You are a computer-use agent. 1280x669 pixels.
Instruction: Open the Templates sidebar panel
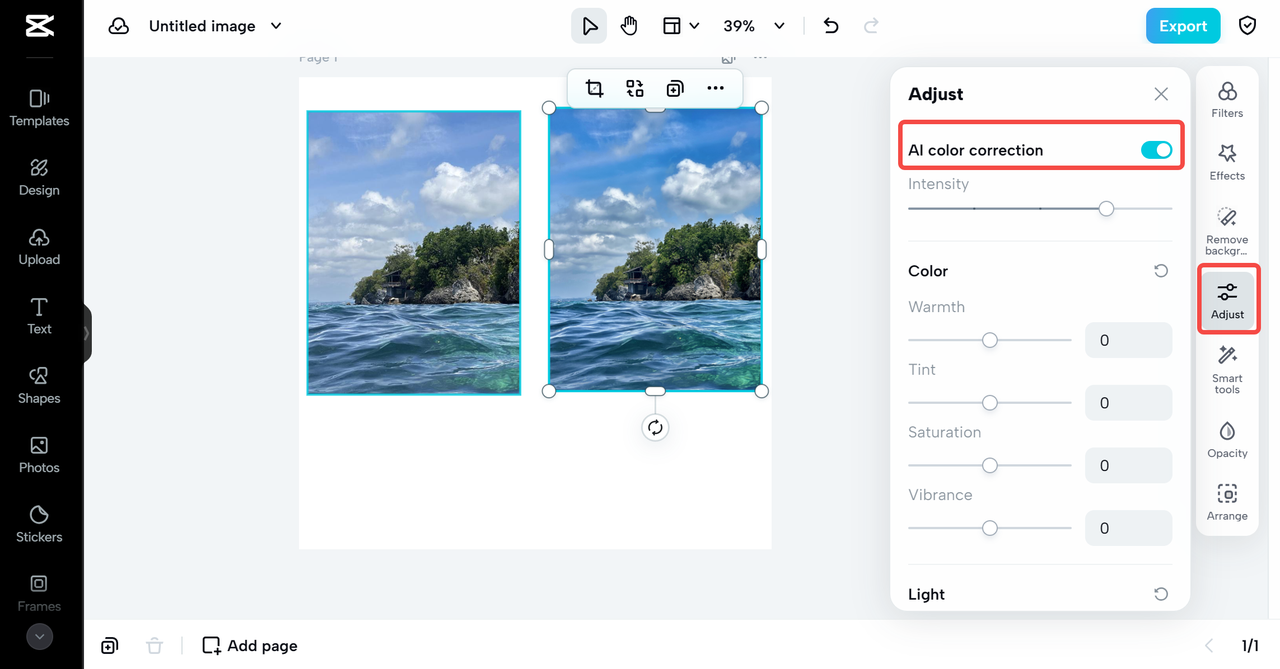click(39, 108)
